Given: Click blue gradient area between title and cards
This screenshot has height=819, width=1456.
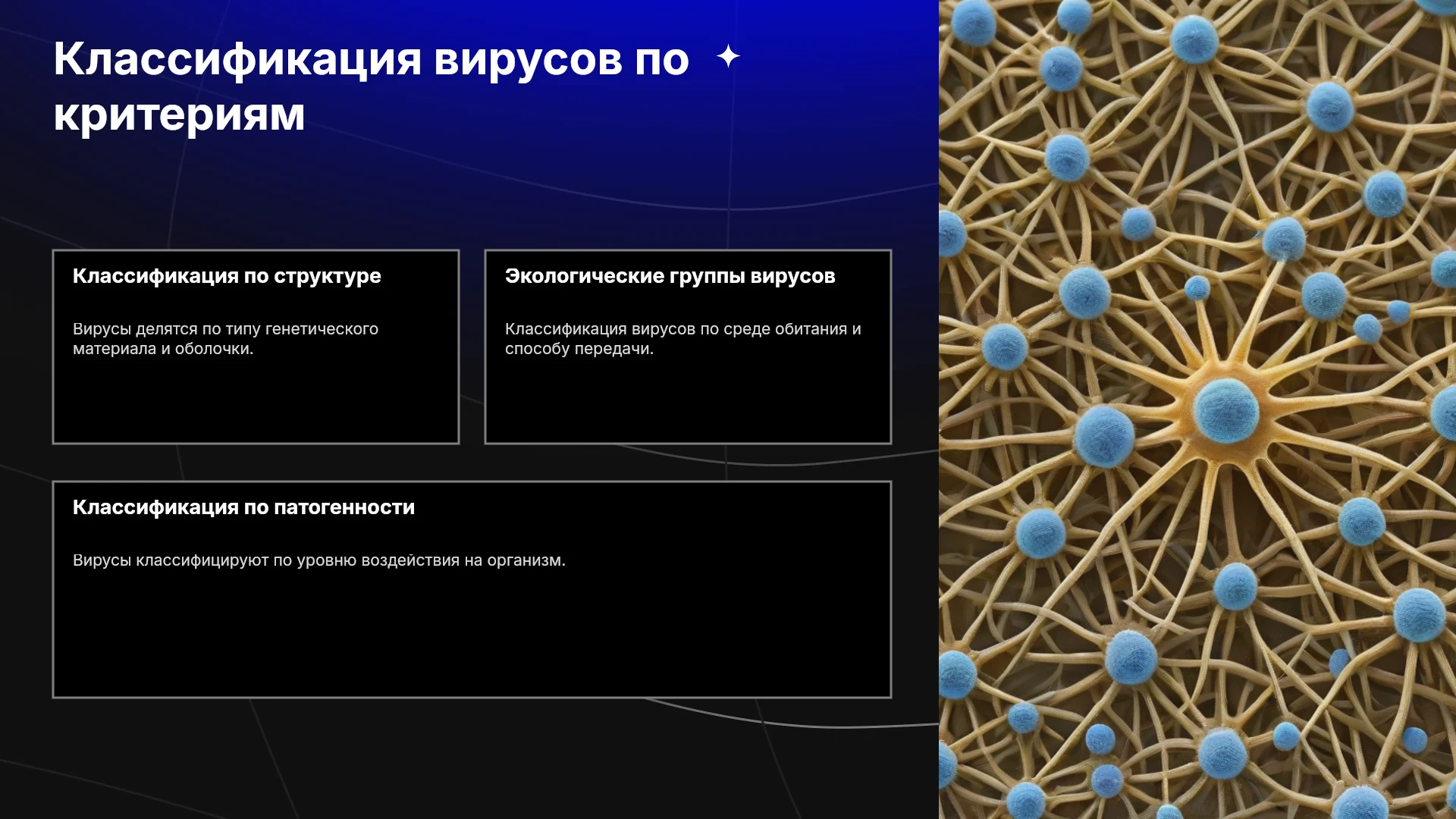Looking at the screenshot, I should pos(470,193).
